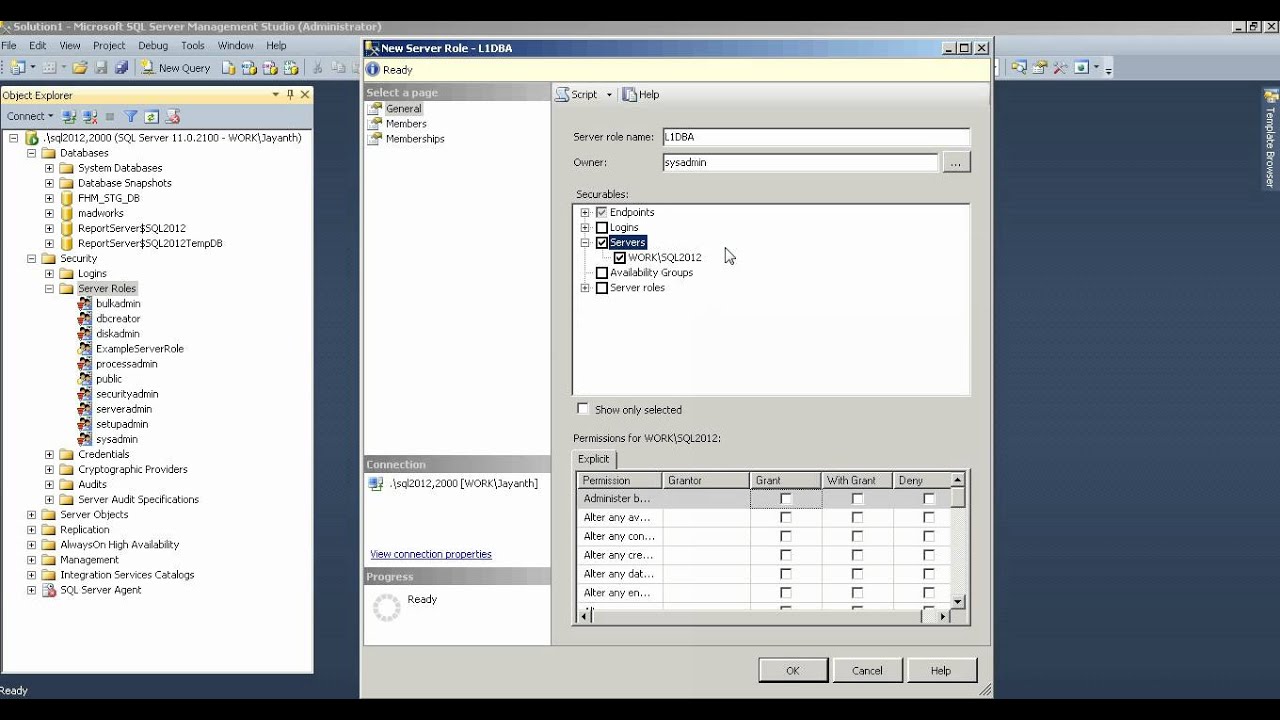This screenshot has height=720, width=1280.
Task: Open View connection properties link
Action: (x=431, y=554)
